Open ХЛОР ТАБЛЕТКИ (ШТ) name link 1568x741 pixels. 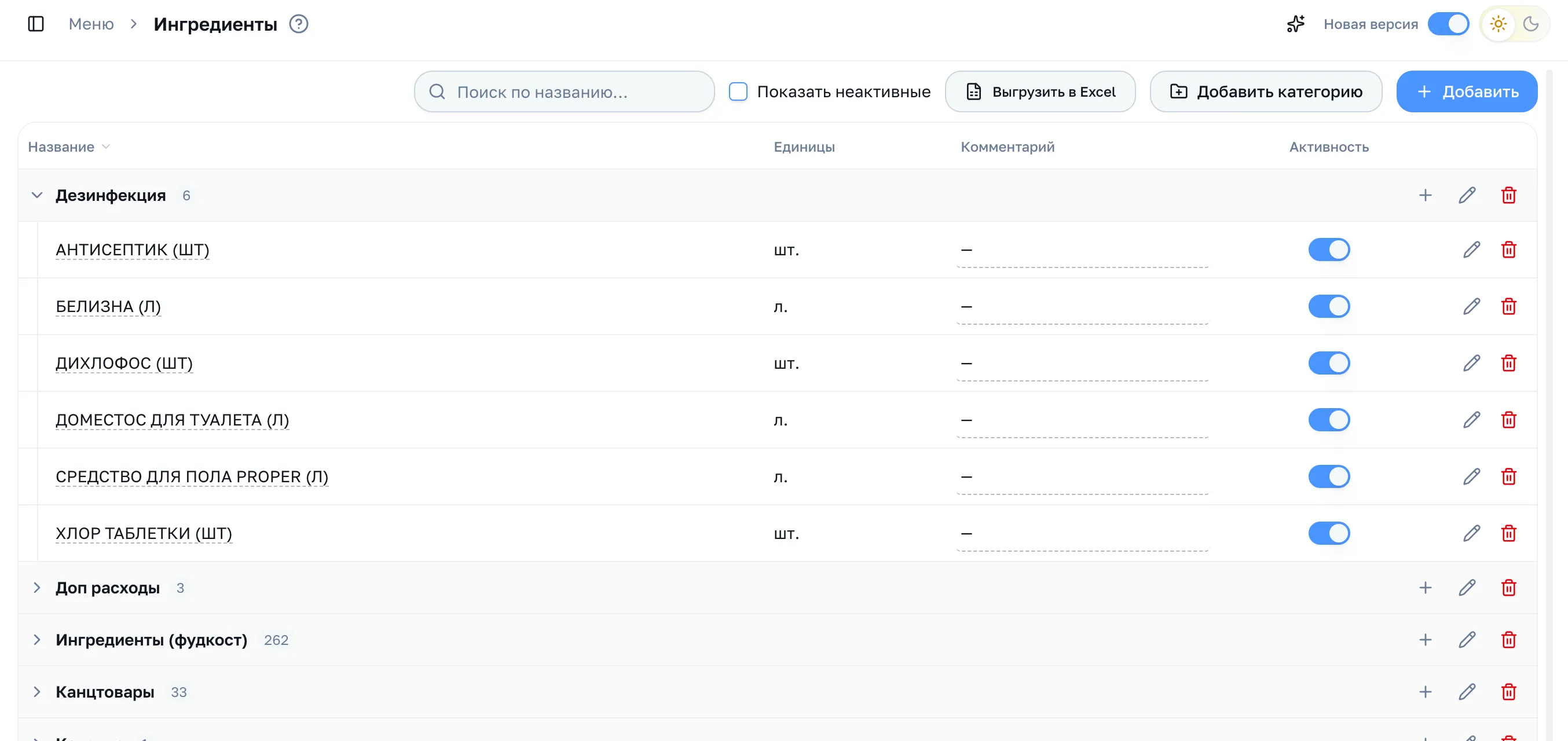tap(144, 533)
